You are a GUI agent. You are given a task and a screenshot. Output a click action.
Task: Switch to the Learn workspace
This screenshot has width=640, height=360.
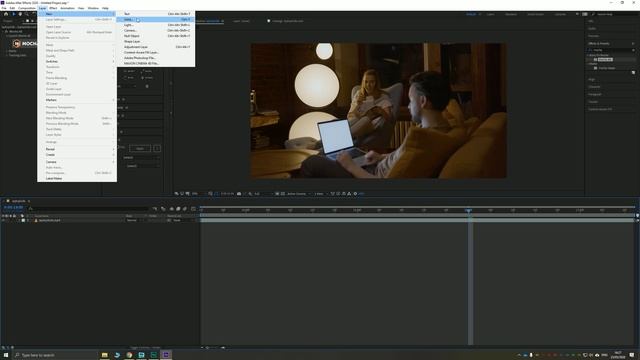[490, 14]
